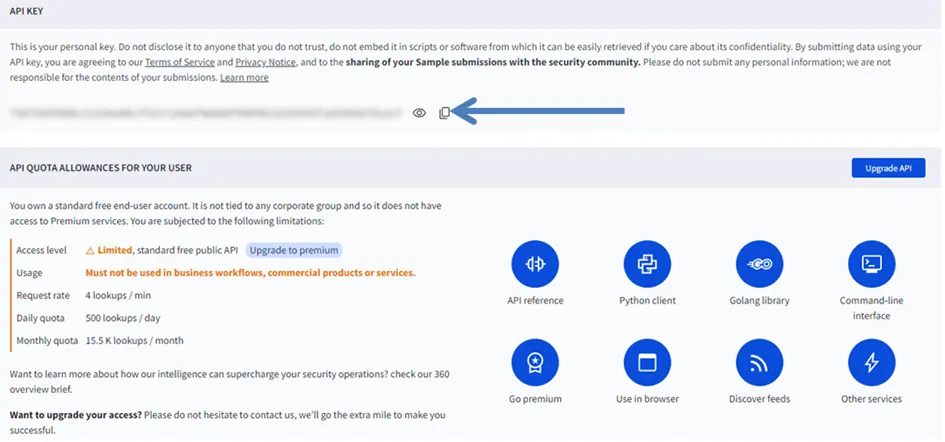Viewport: 945px width, 442px height.
Task: Click the Use in browser icon
Action: 647,362
